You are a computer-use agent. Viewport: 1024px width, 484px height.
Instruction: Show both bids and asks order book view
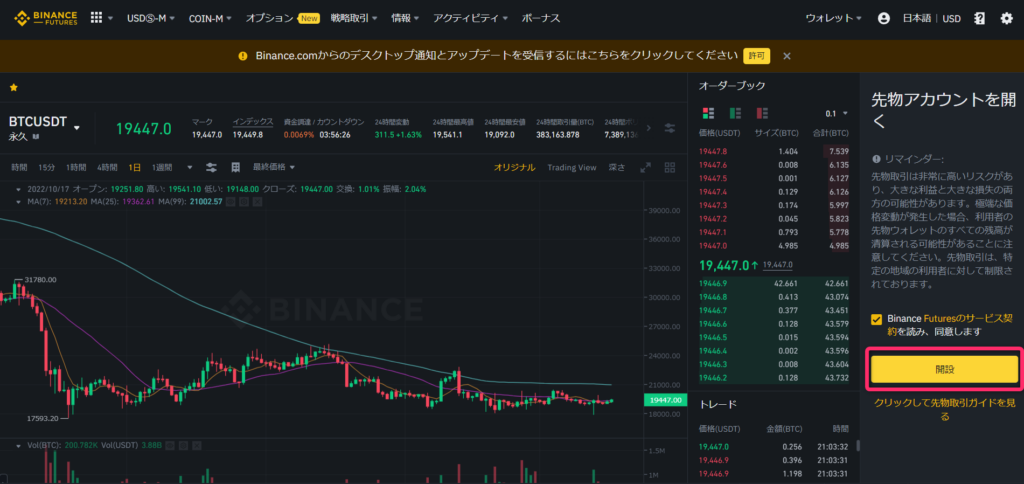tap(708, 113)
